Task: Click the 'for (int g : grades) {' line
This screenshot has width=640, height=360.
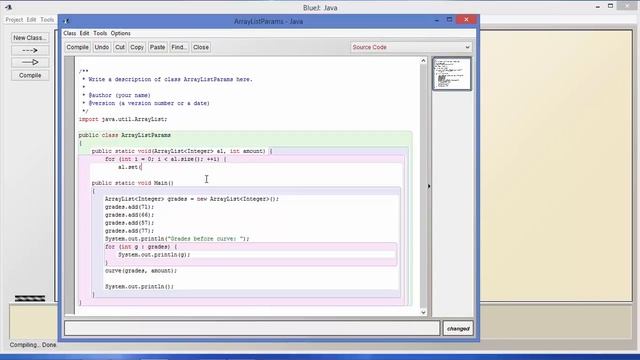Action: click(141, 247)
